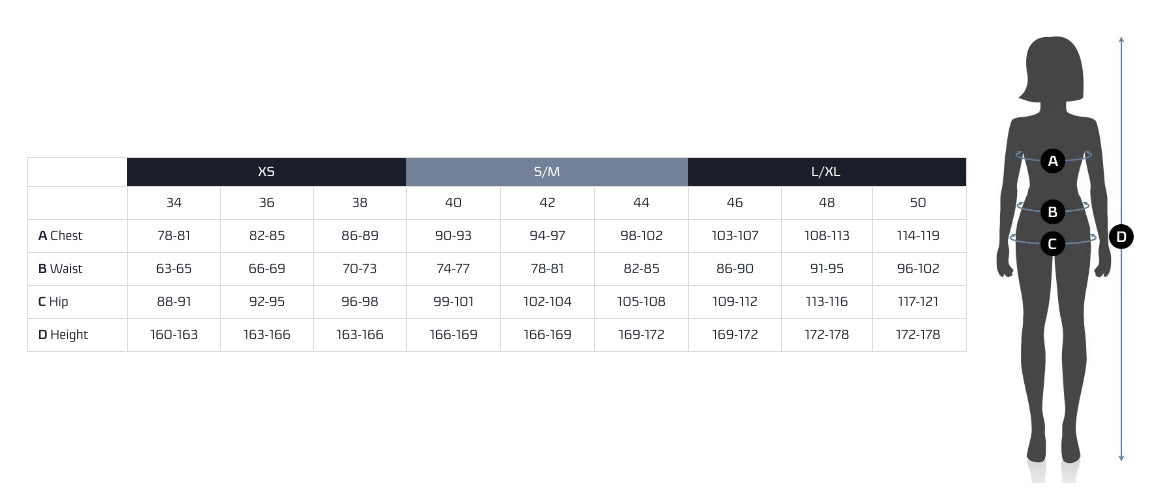Click the C Hip row label

[x=54, y=302]
